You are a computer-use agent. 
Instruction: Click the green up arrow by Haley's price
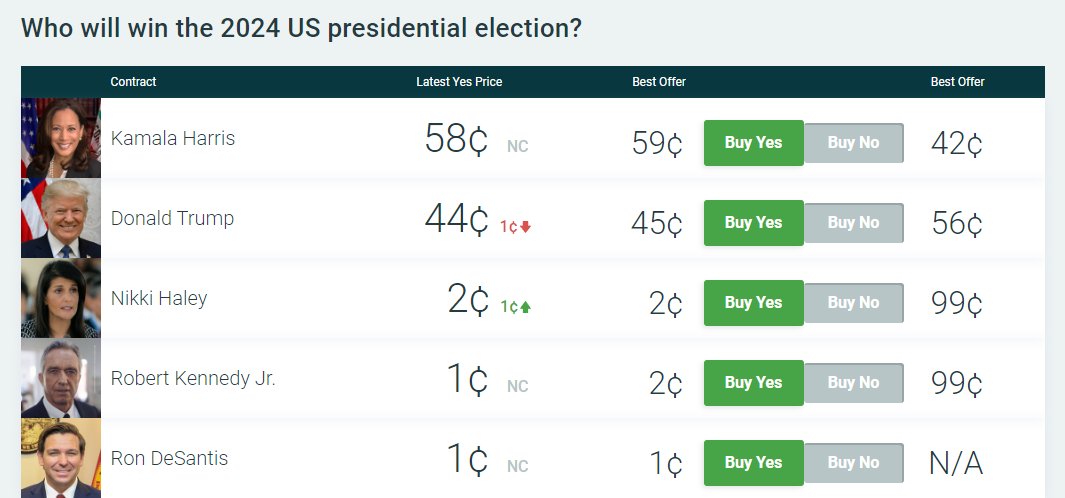point(526,307)
